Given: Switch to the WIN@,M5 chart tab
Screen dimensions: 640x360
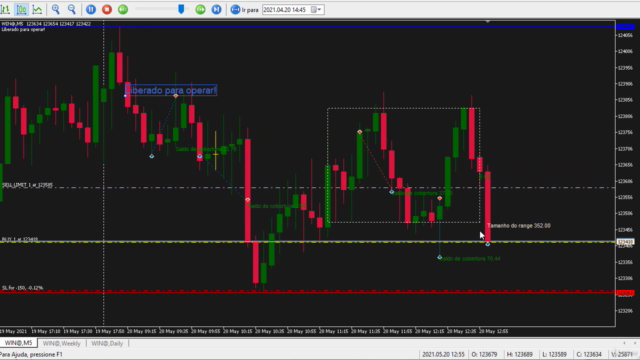Looking at the screenshot, I should click(18, 343).
